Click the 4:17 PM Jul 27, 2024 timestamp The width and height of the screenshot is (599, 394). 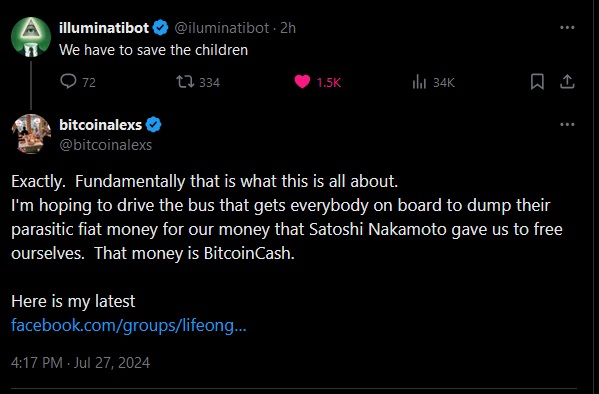click(x=80, y=363)
